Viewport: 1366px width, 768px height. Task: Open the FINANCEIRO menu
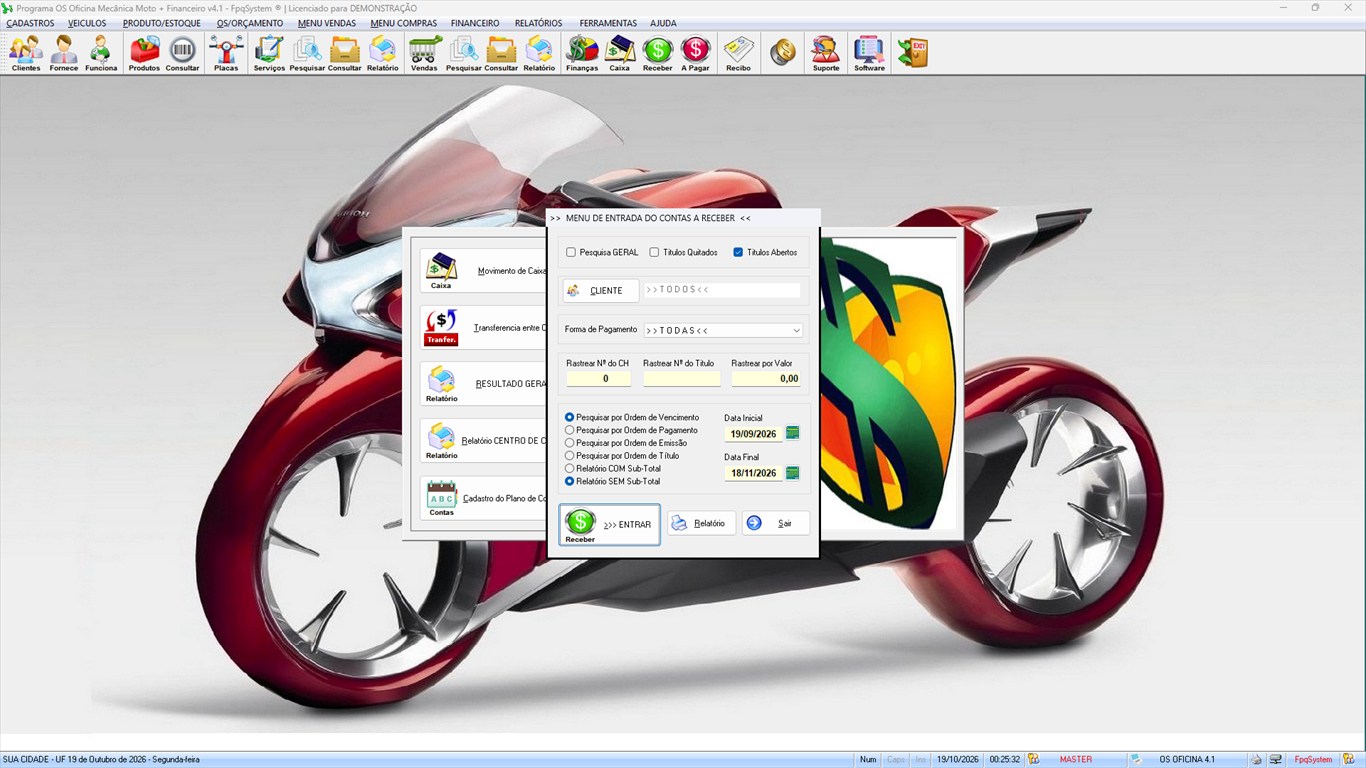pos(475,23)
